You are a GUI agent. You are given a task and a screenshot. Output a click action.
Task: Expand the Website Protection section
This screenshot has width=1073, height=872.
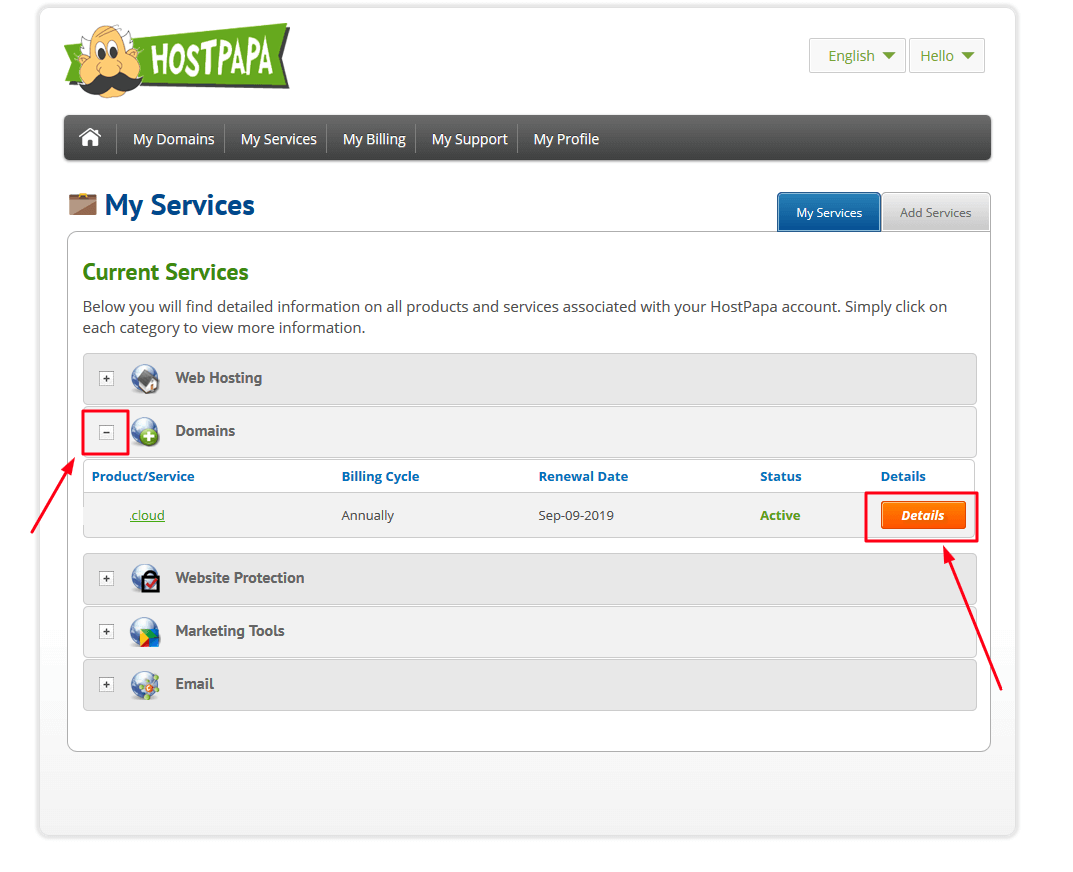click(106, 578)
